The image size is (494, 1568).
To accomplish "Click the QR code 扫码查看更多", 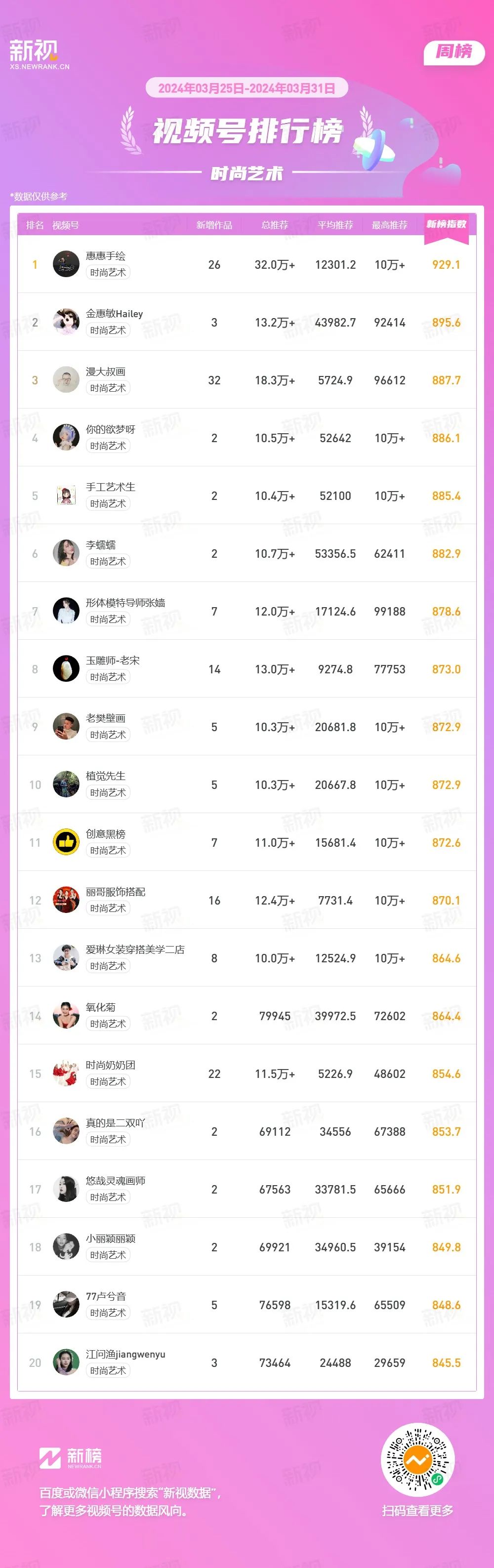I will click(x=418, y=1460).
